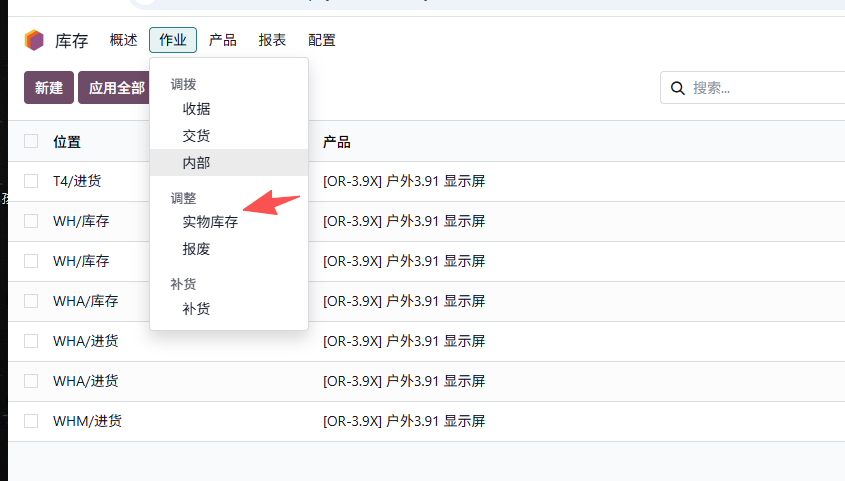
Task: Select the 报废 menu entry
Action: (196, 249)
